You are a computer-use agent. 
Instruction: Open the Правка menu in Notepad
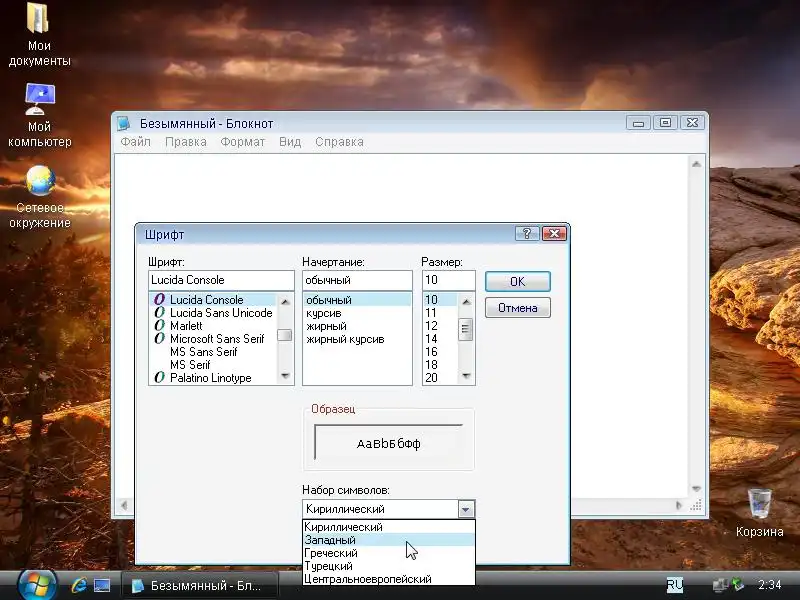point(186,142)
